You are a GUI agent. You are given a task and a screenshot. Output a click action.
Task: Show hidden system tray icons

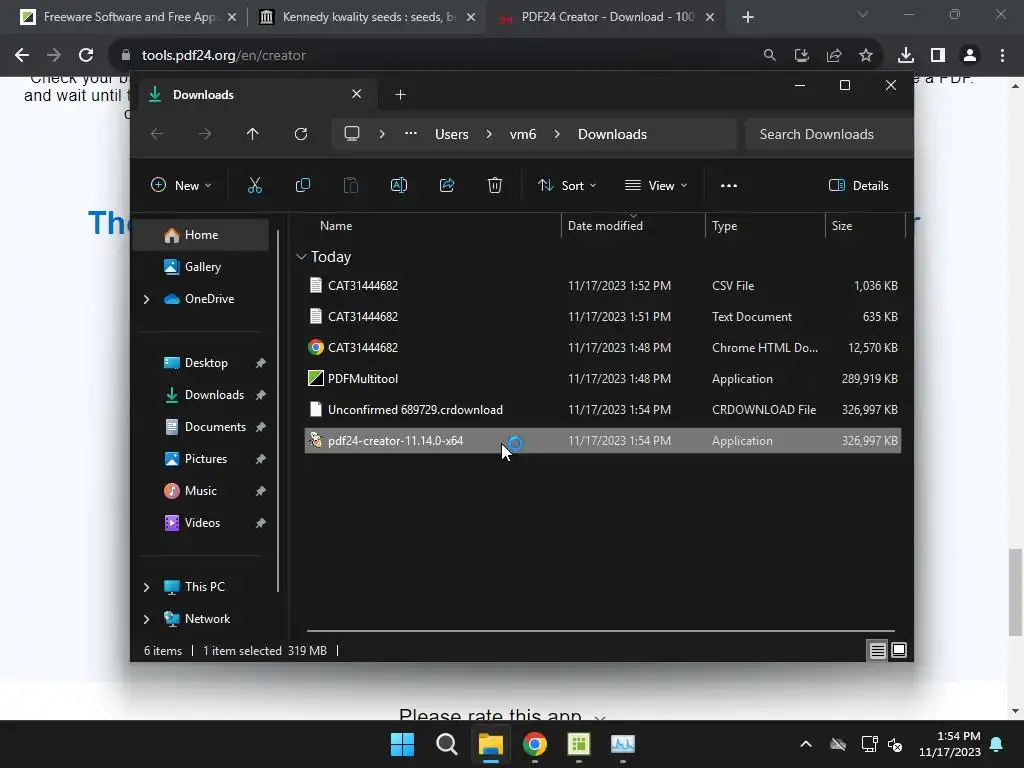[x=806, y=744]
